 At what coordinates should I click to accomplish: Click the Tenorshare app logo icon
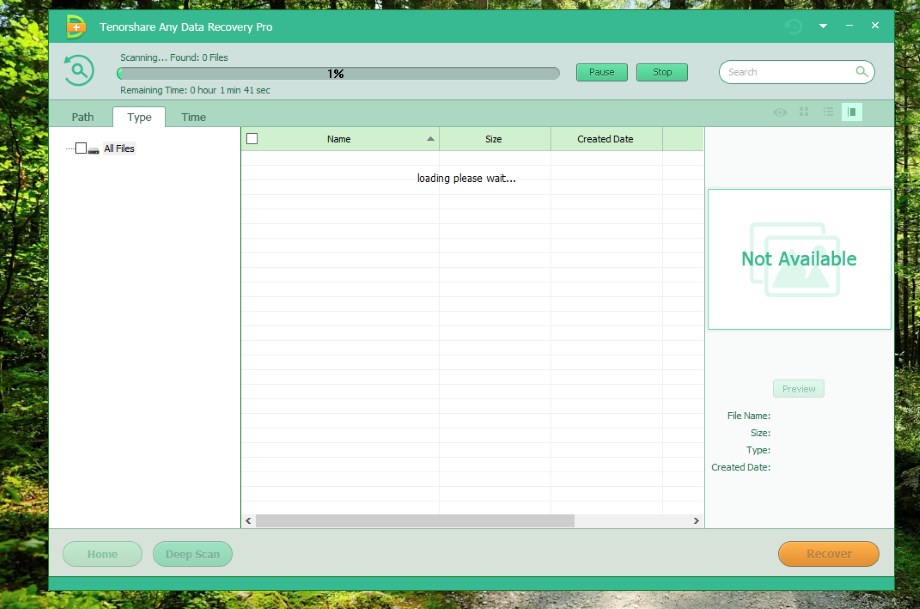coord(76,27)
